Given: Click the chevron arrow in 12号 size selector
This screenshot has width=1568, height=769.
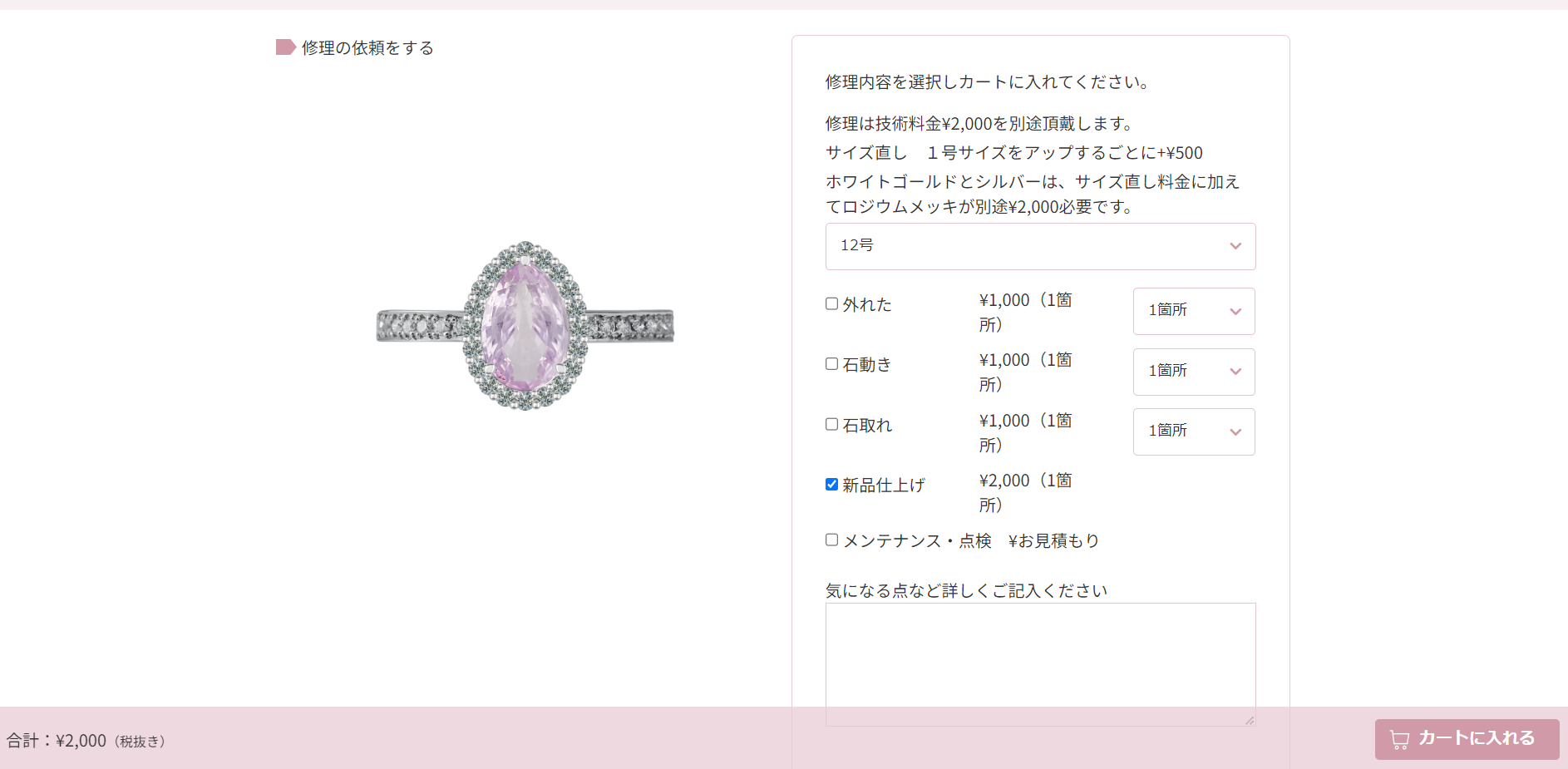Looking at the screenshot, I should [x=1235, y=246].
